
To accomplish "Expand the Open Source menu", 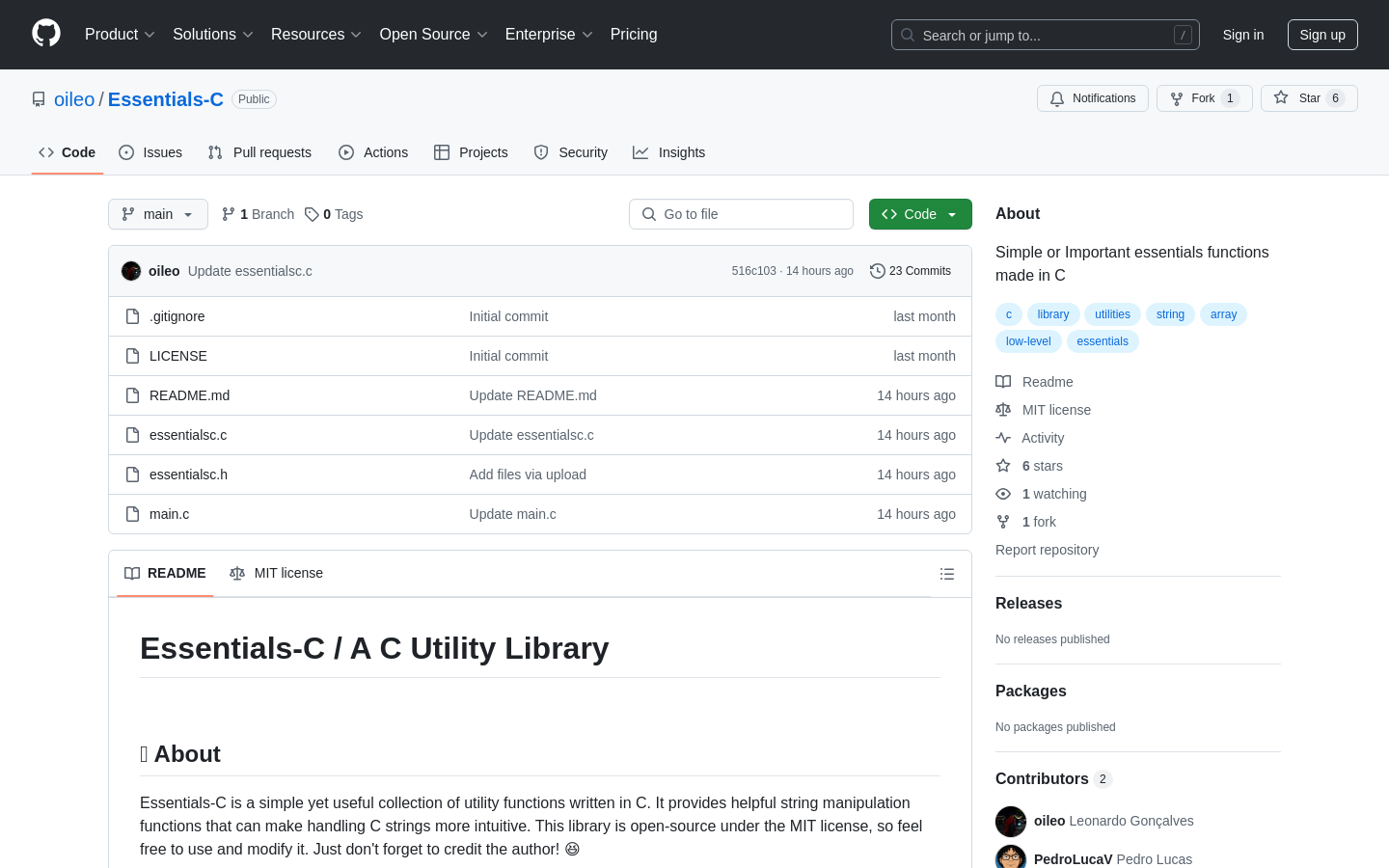I will [x=434, y=35].
